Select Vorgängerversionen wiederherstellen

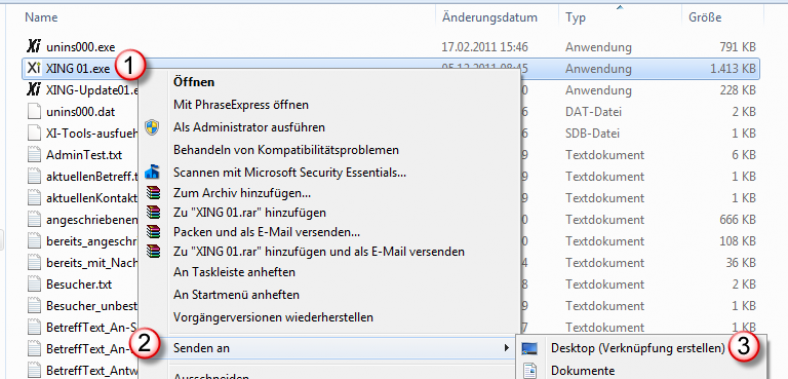coord(273,317)
